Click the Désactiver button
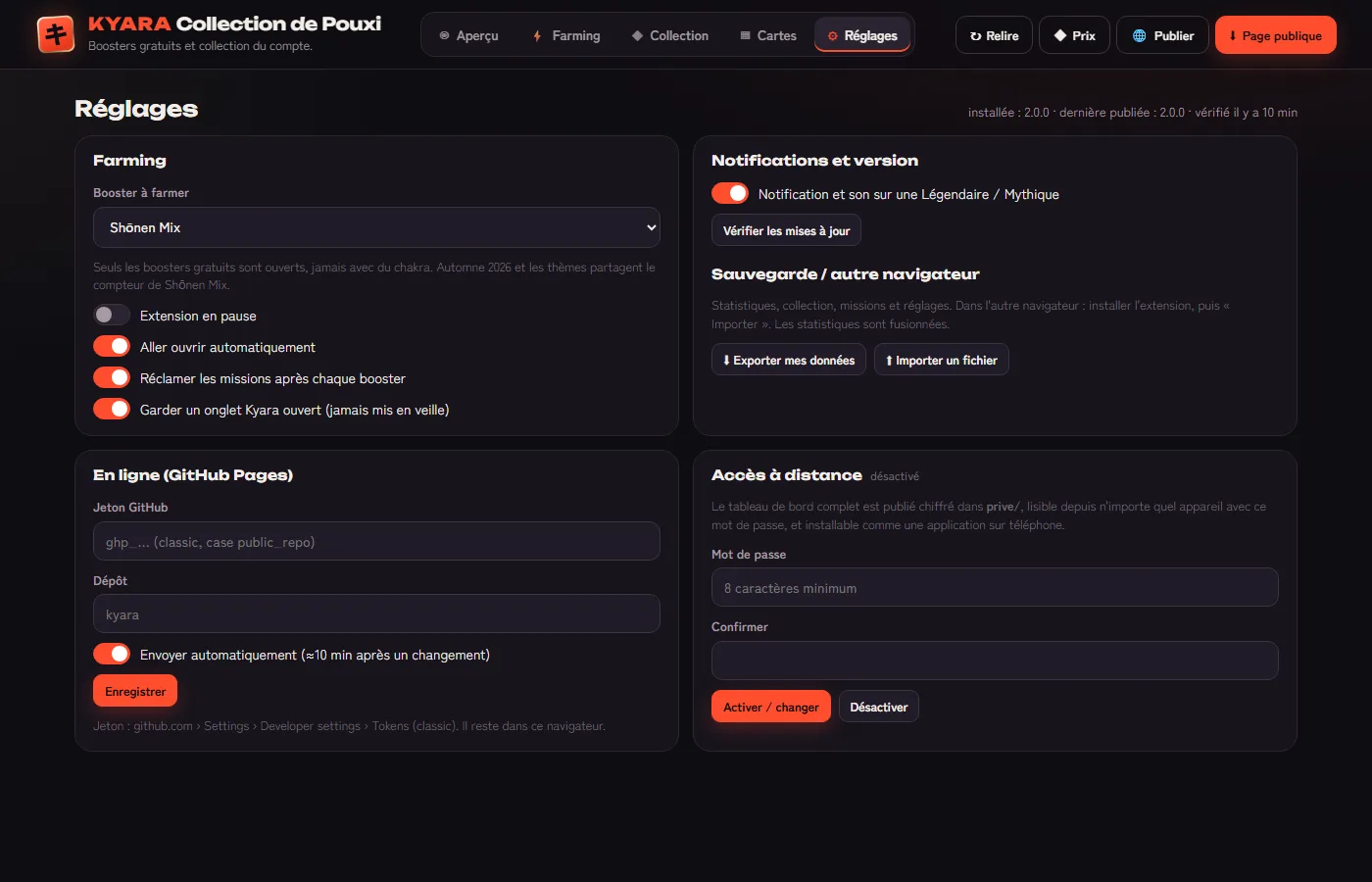1372x882 pixels. [879, 707]
